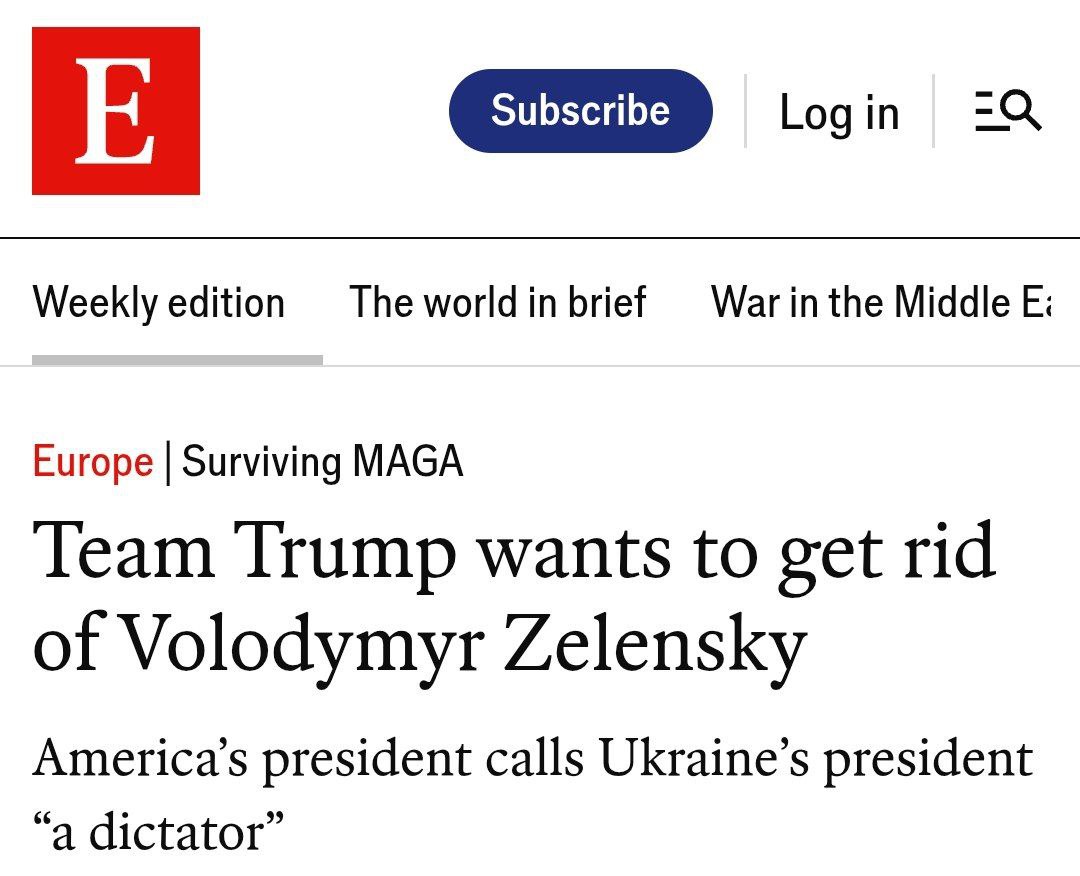Click the Log in link
Image resolution: width=1080 pixels, height=876 pixels.
839,112
